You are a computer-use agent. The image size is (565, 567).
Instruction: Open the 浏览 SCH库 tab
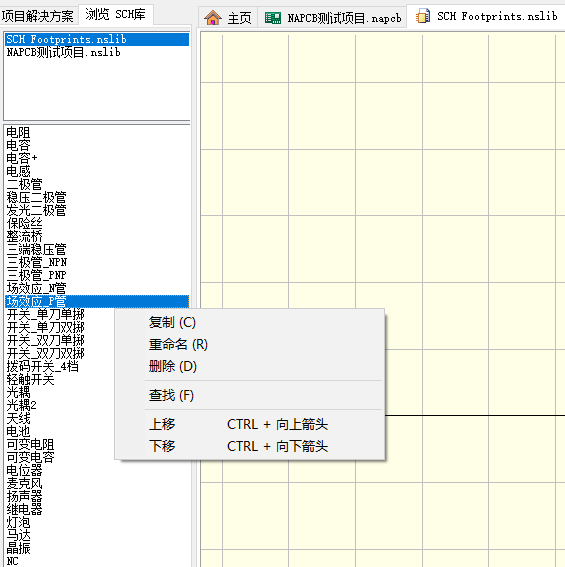coord(115,14)
